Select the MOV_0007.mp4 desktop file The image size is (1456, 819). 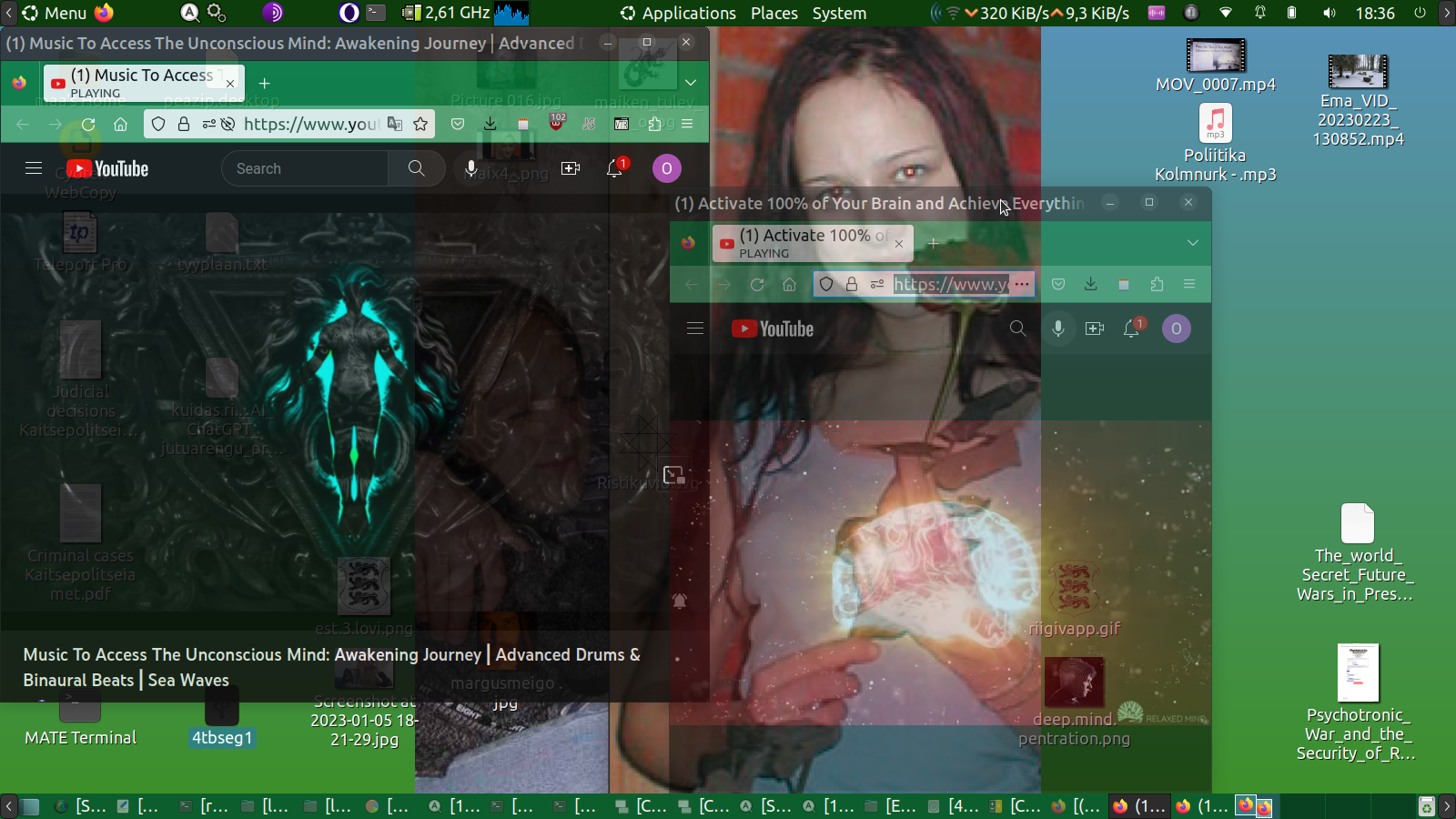[x=1216, y=66]
